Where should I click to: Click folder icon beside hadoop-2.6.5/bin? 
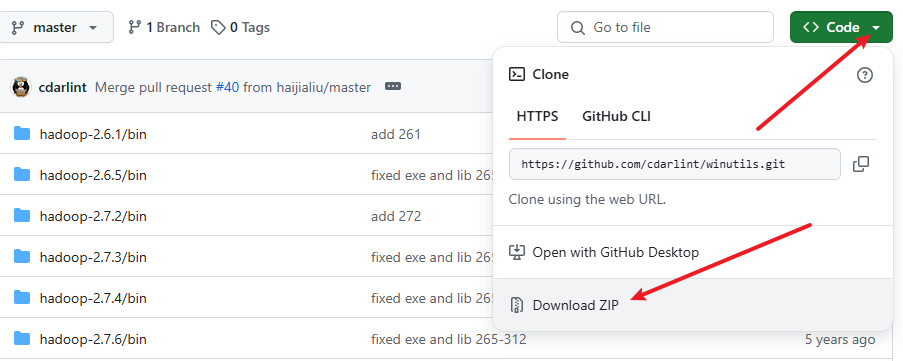[x=22, y=174]
